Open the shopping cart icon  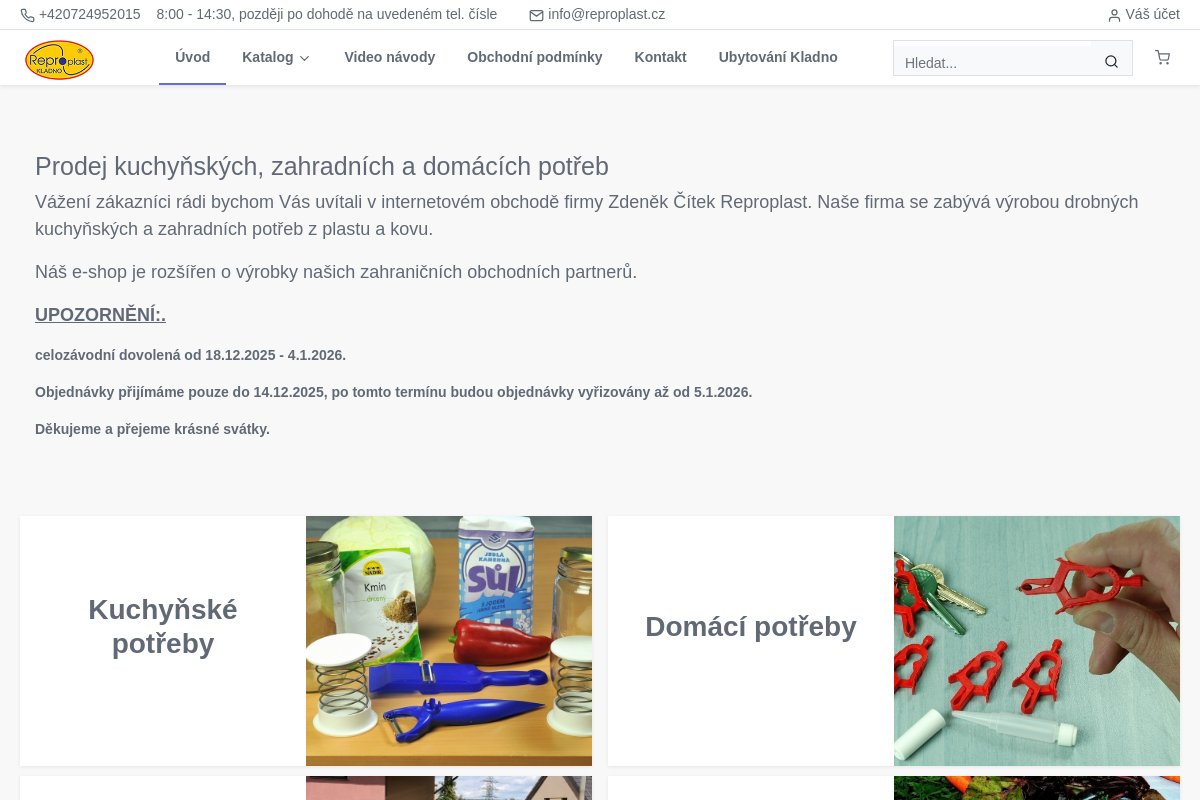tap(1162, 57)
